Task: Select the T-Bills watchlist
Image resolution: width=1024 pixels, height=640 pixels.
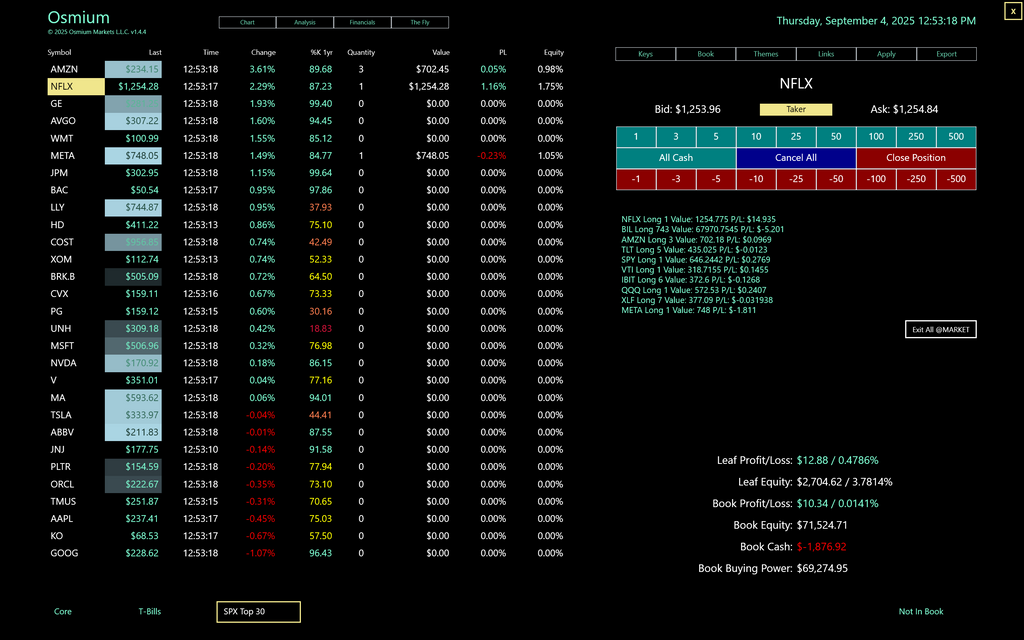Action: [x=149, y=611]
